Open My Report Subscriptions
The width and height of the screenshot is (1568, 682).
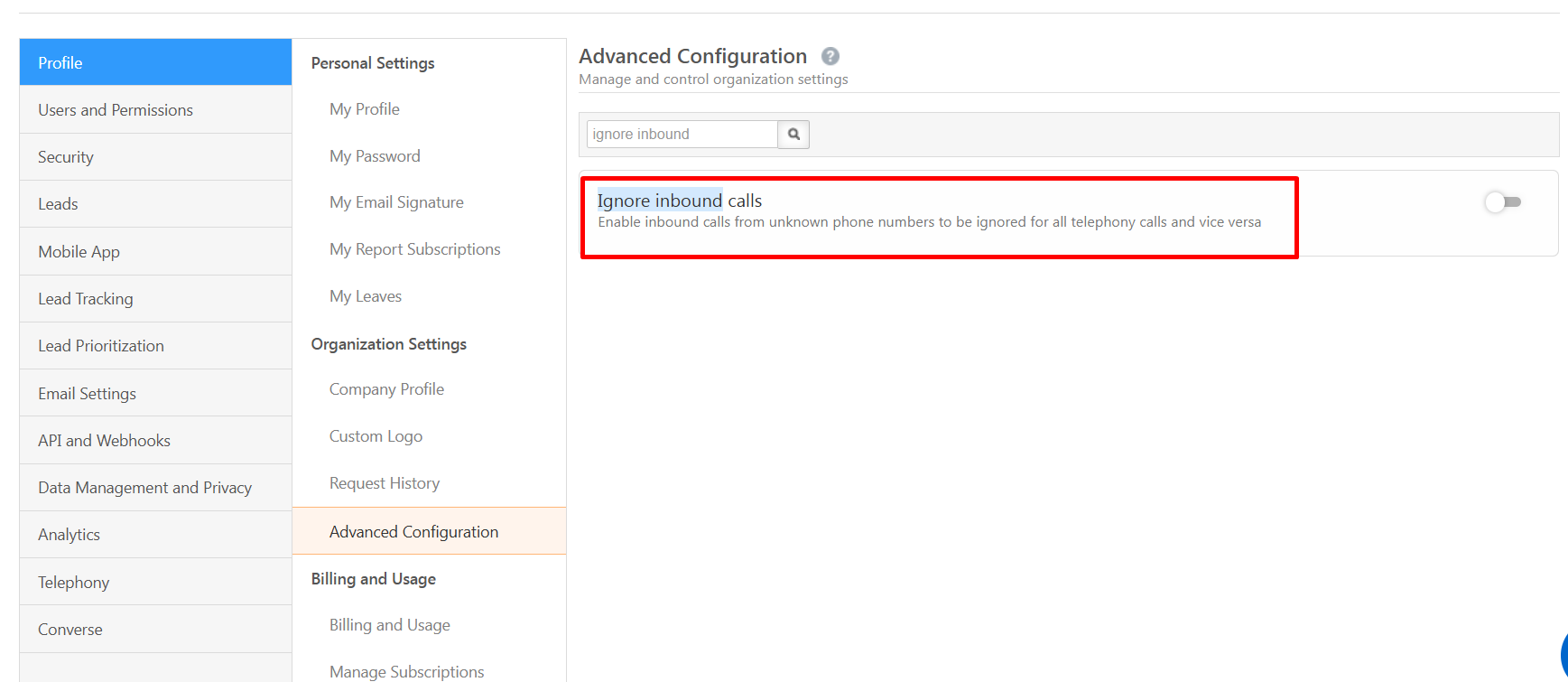pos(414,249)
